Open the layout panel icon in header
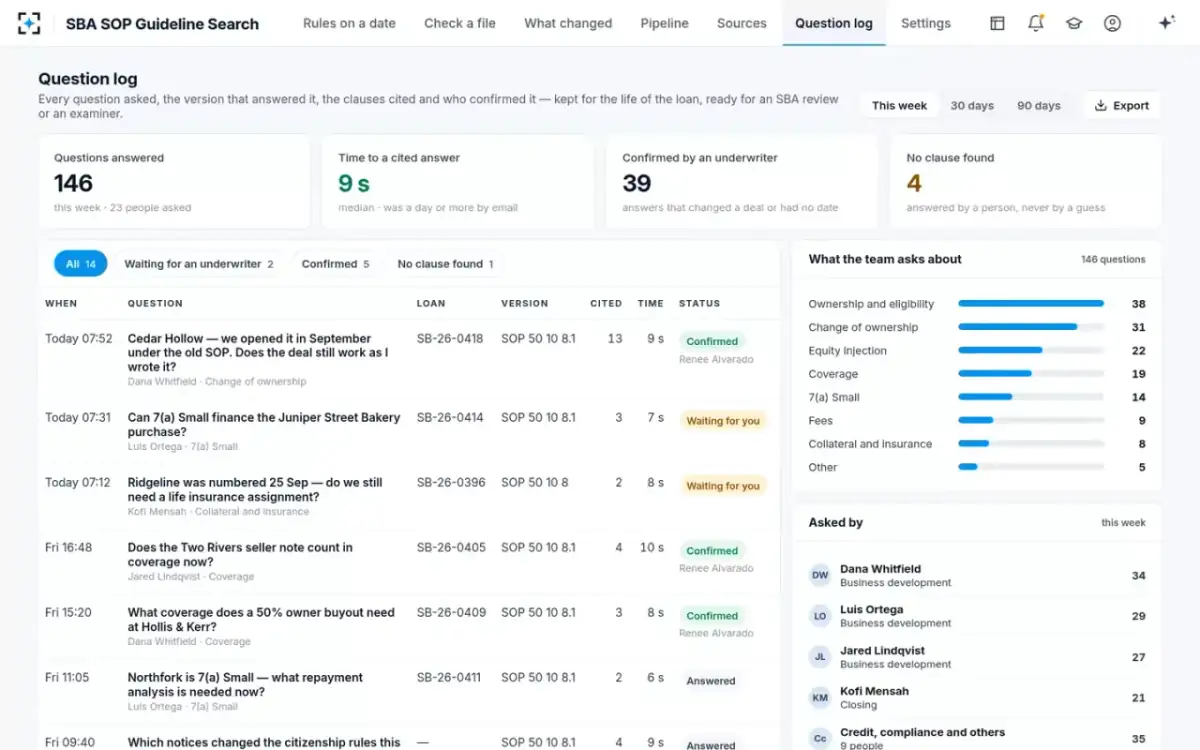This screenshot has width=1200, height=750. click(997, 23)
